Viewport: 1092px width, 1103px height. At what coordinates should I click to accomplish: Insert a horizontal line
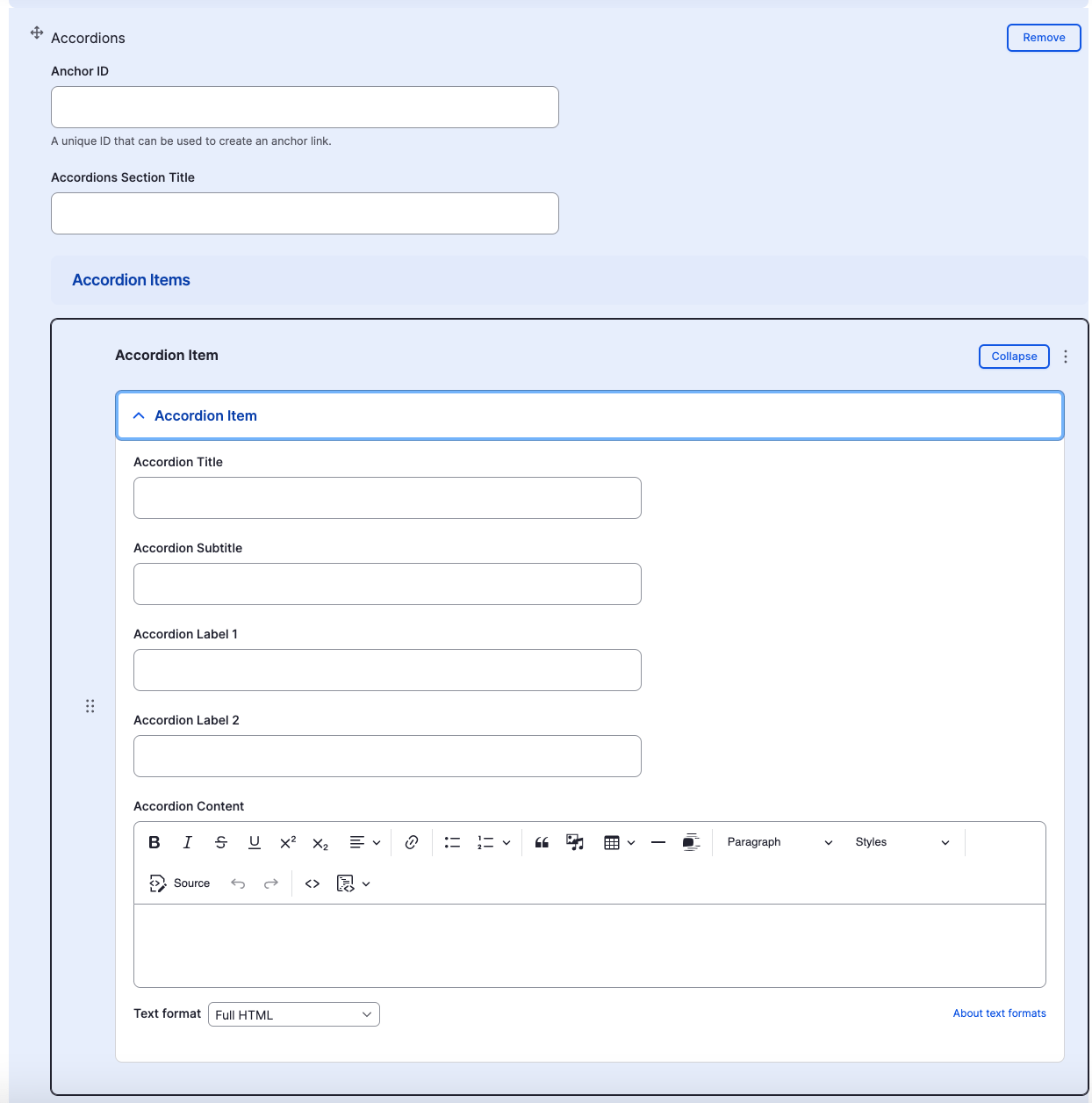point(658,842)
